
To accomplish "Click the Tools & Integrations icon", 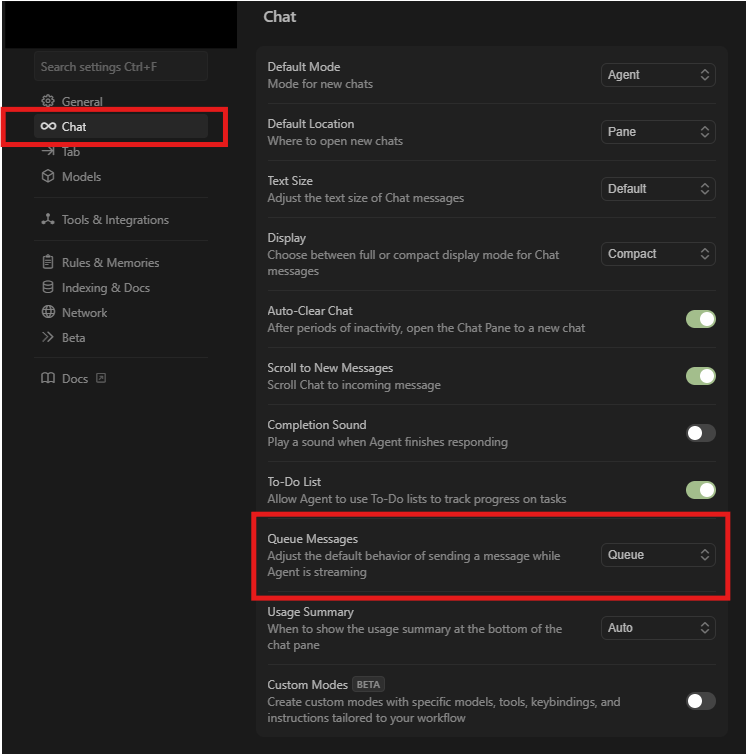I will click(x=48, y=219).
